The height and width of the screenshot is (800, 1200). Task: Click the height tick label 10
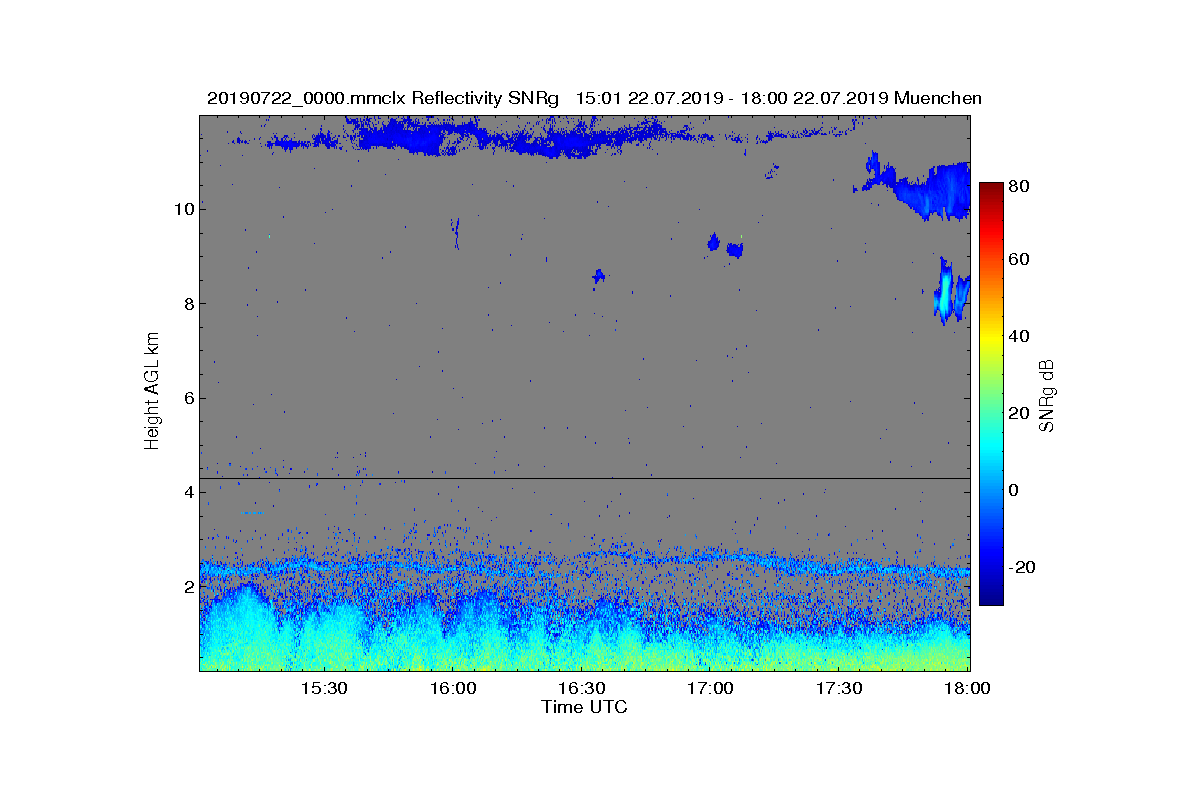click(x=182, y=209)
